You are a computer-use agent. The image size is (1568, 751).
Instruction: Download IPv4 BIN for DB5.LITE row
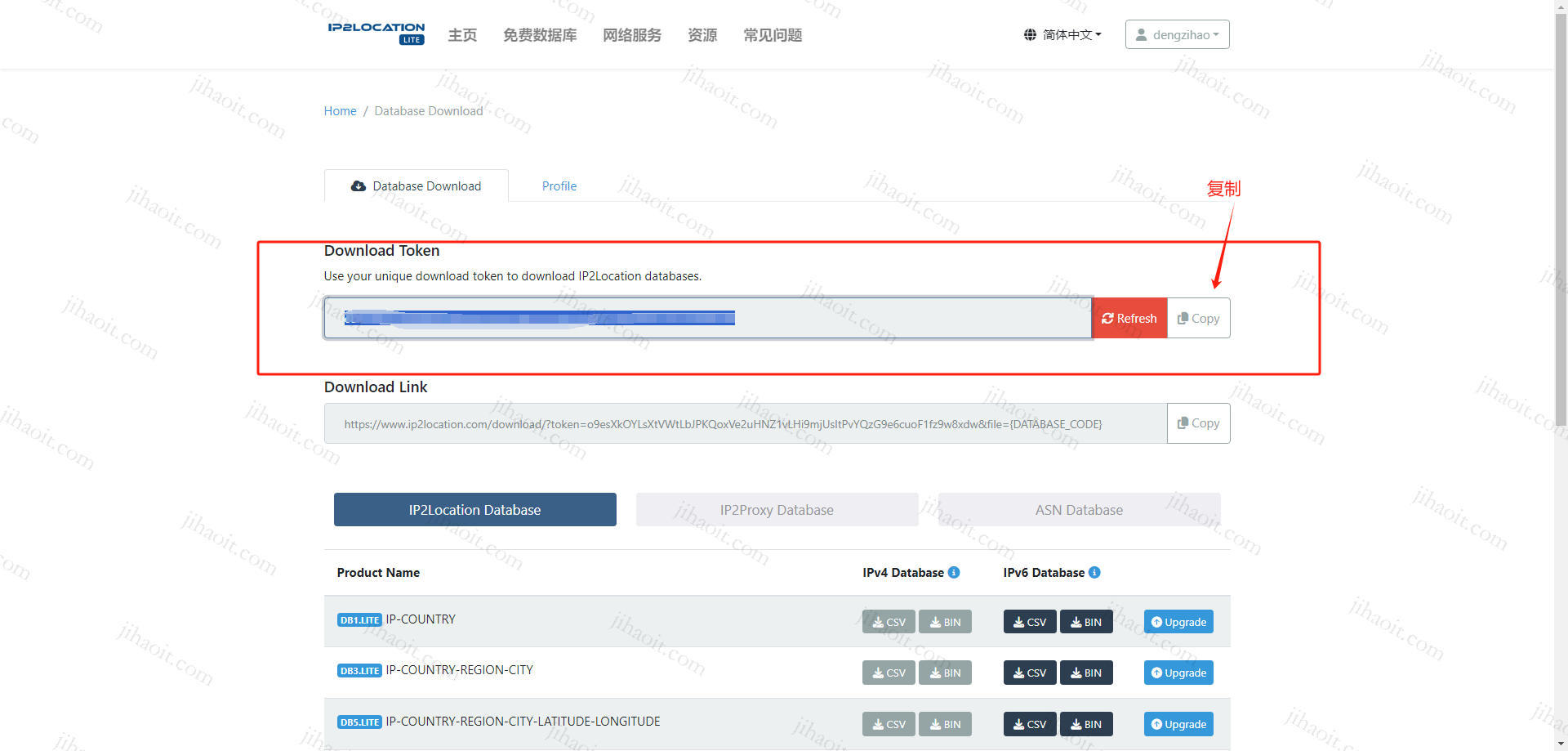(945, 724)
